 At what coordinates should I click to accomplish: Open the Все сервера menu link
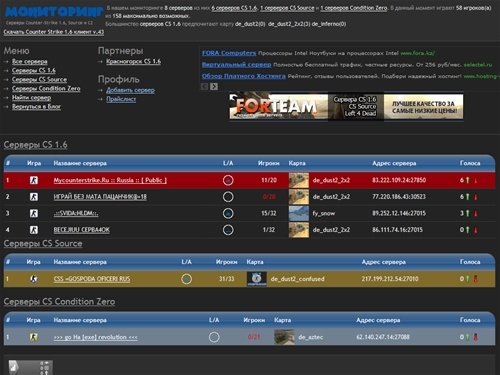(30, 61)
